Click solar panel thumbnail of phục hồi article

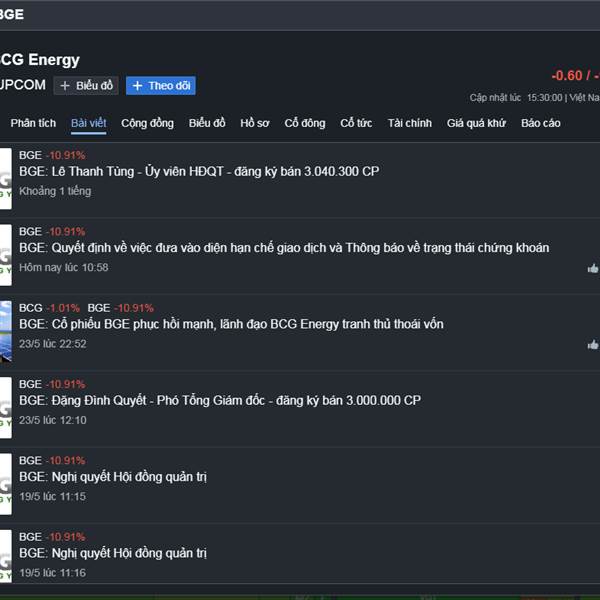point(6,331)
